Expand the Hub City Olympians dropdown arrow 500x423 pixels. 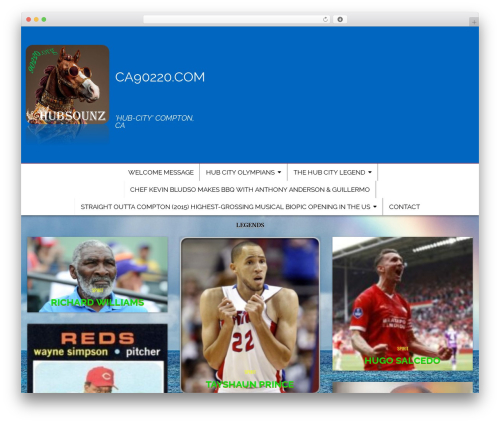coord(279,172)
